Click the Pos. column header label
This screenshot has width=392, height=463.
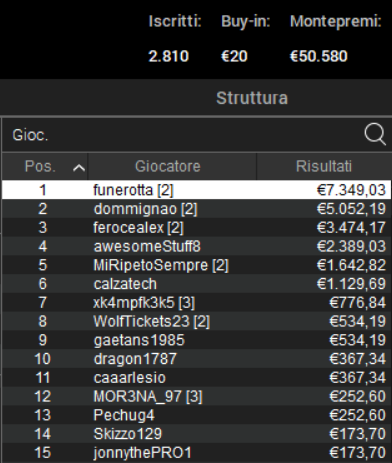[40, 166]
